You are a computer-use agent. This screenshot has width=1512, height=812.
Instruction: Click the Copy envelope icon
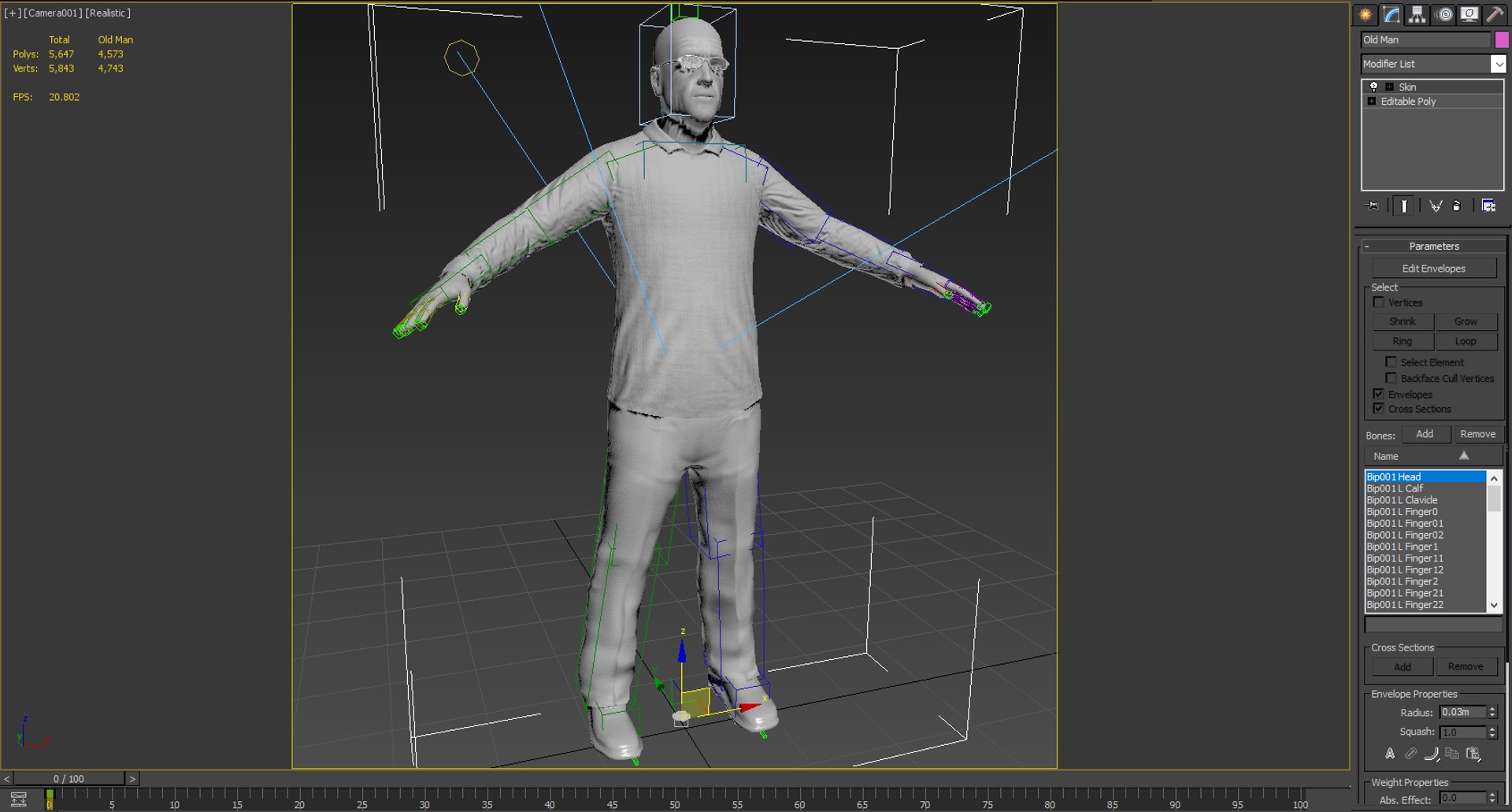click(1452, 754)
